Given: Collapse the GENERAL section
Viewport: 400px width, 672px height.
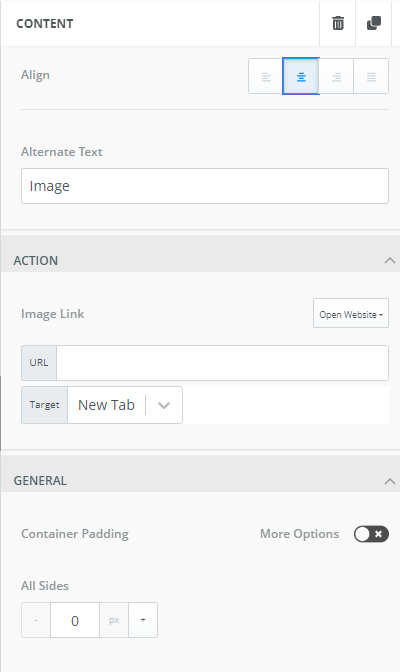Looking at the screenshot, I should coord(390,481).
